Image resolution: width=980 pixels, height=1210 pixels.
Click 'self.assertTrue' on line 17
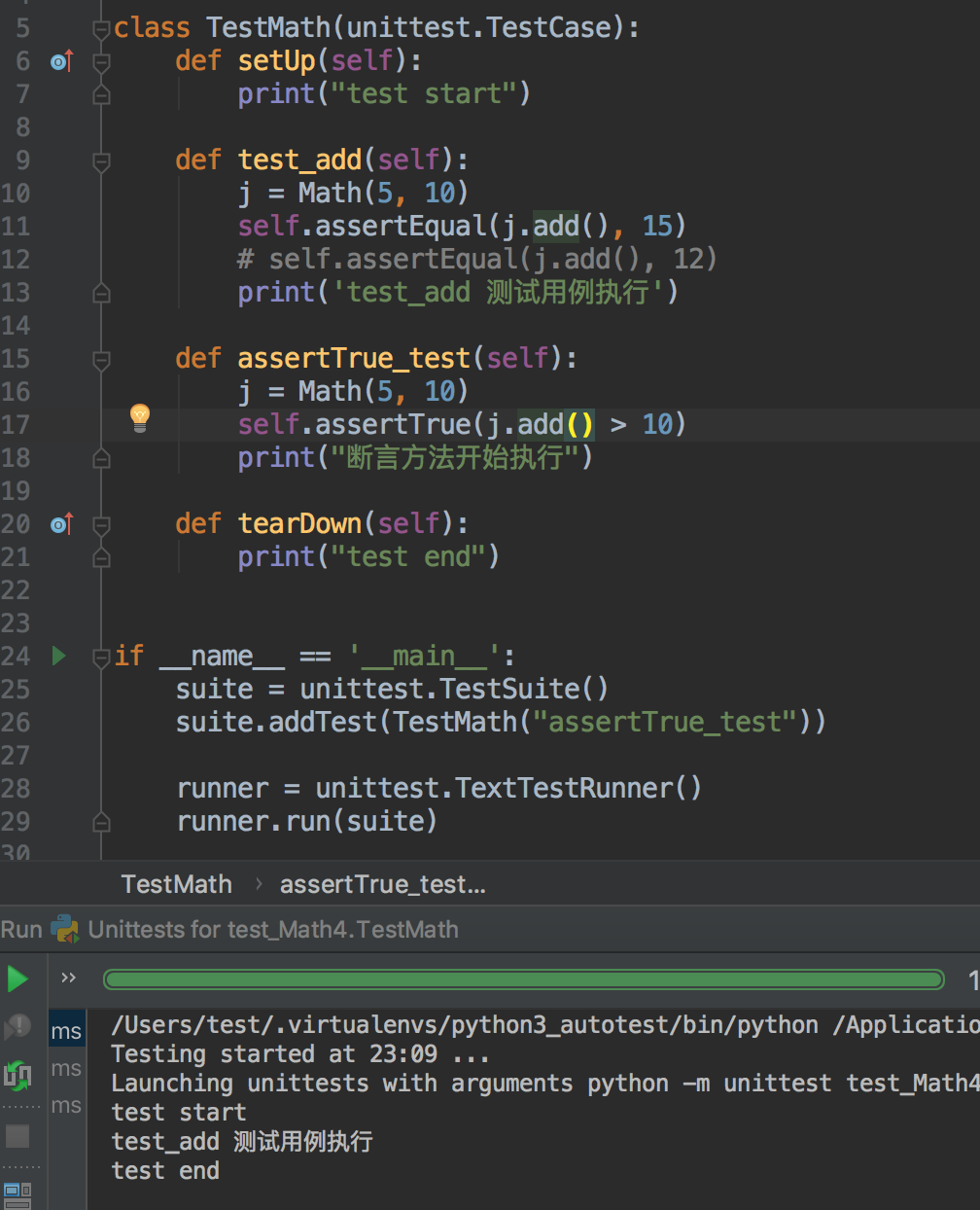pyautogui.click(x=354, y=424)
